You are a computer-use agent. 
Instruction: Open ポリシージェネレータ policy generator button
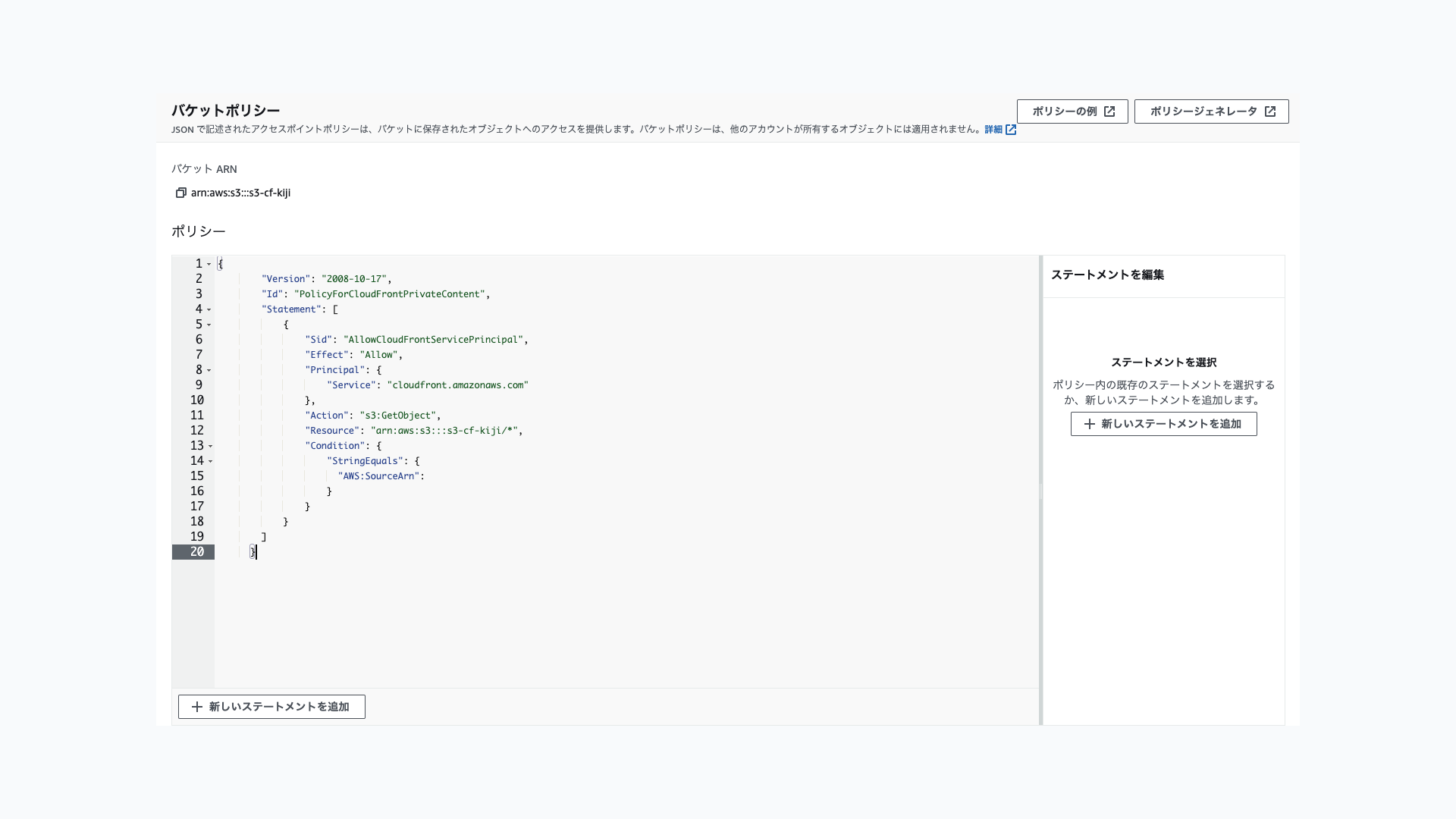(x=1211, y=111)
